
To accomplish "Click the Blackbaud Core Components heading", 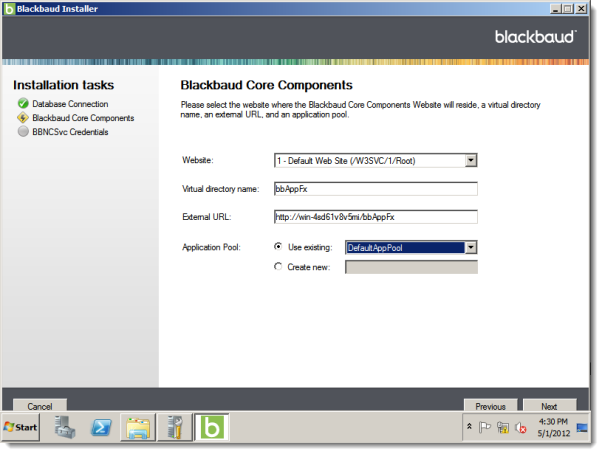I will [x=266, y=85].
